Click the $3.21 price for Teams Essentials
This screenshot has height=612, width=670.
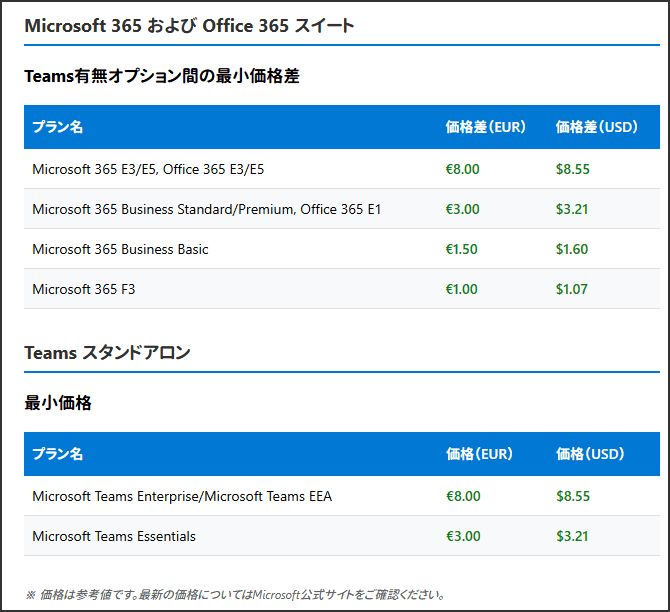pos(572,536)
